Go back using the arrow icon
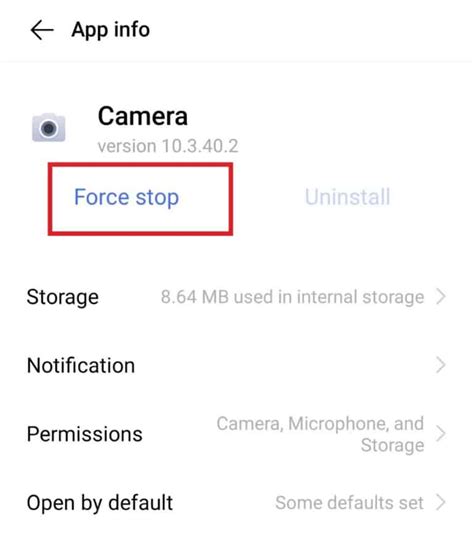Viewport: 474px width, 553px height. point(42,30)
